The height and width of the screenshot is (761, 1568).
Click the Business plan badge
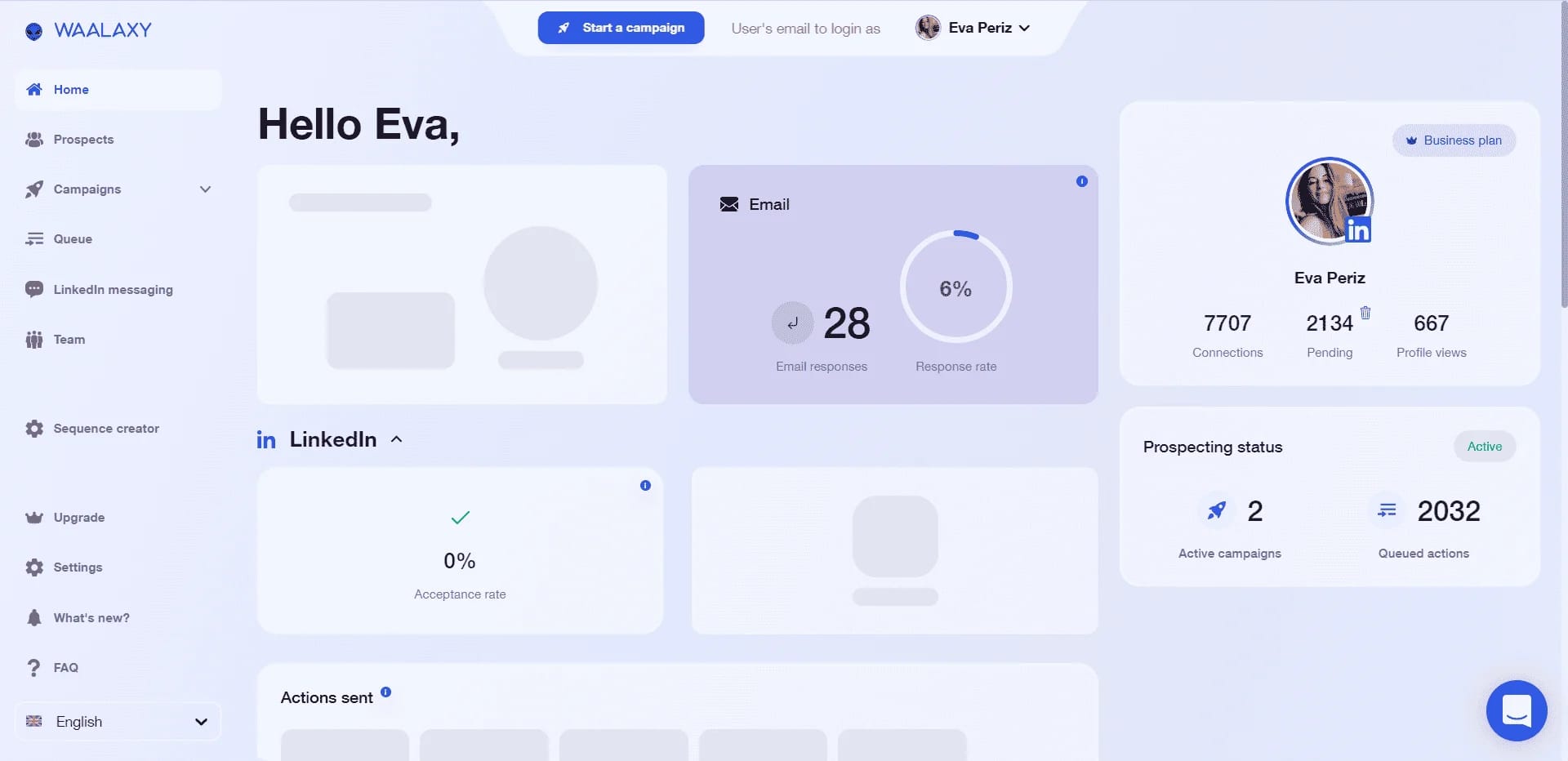coord(1454,140)
